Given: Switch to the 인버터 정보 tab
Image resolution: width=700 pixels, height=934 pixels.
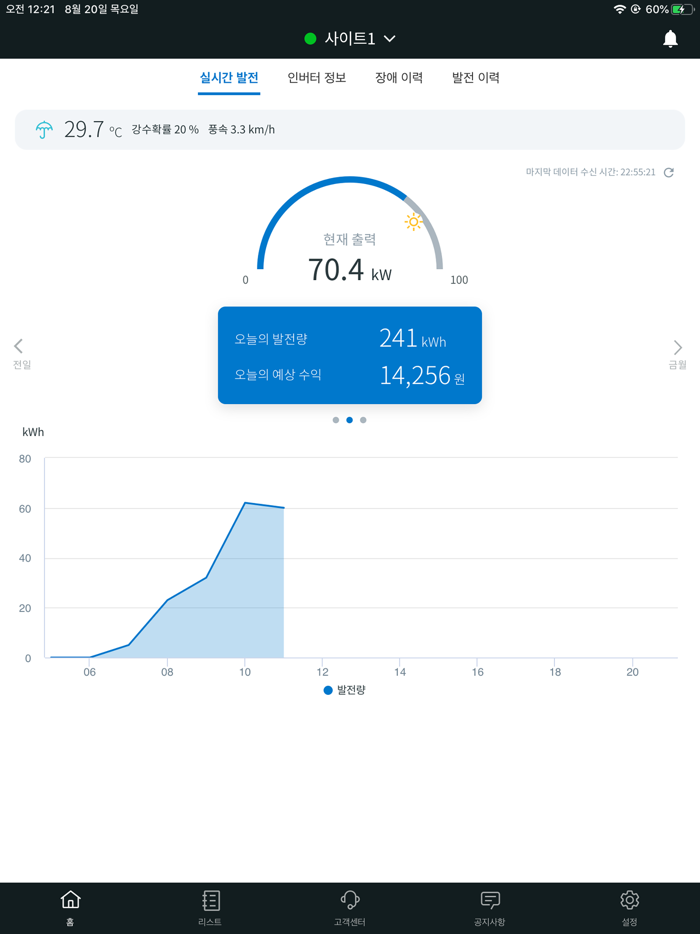Looking at the screenshot, I should click(x=317, y=78).
